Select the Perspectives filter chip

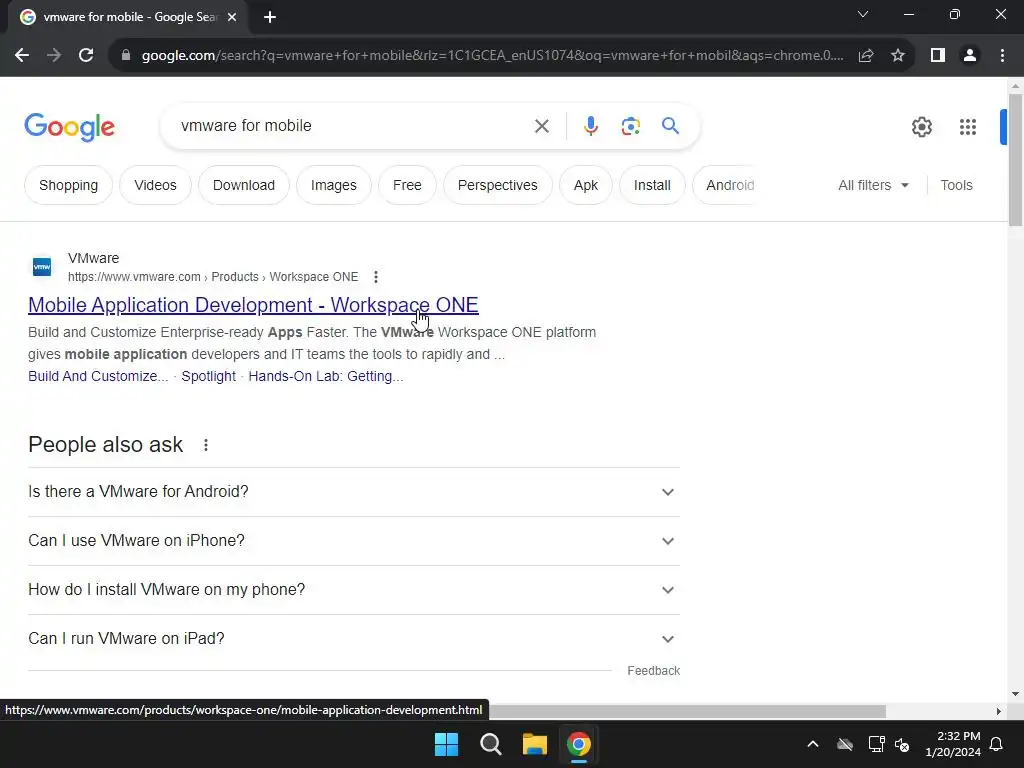(498, 185)
